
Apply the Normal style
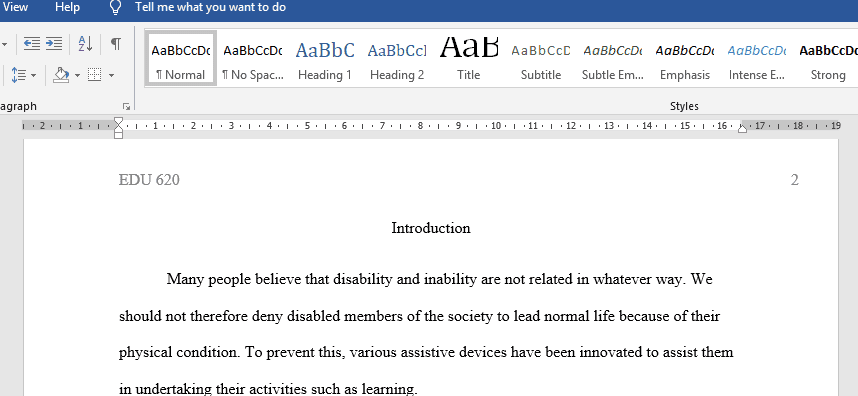[181, 59]
